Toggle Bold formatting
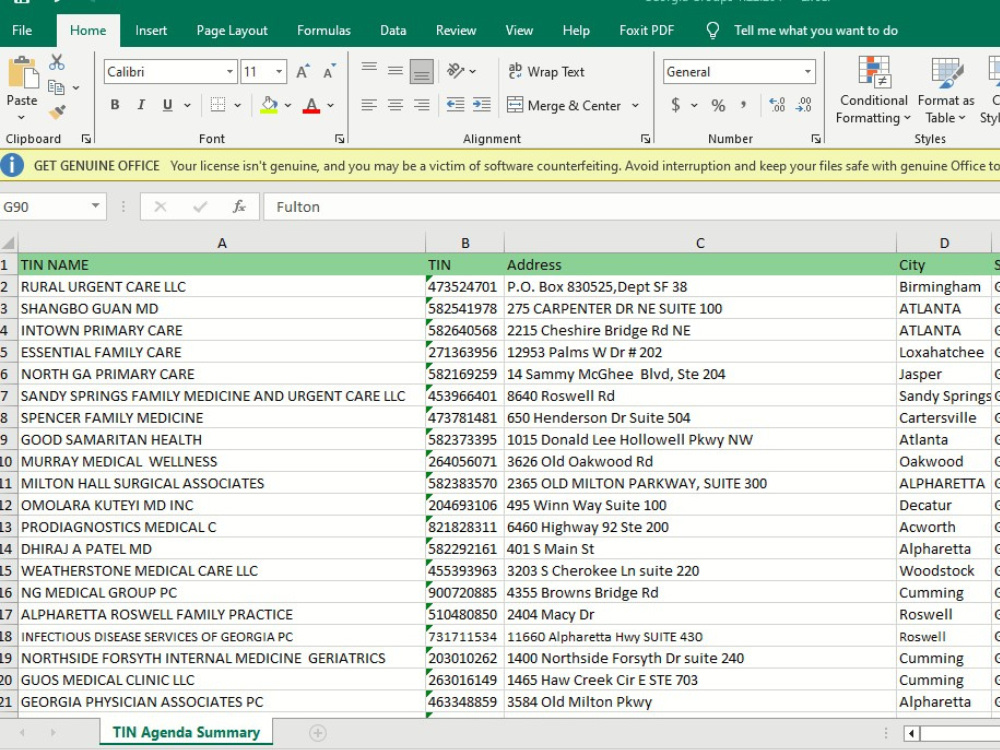The width and height of the screenshot is (1000, 750). click(x=115, y=105)
